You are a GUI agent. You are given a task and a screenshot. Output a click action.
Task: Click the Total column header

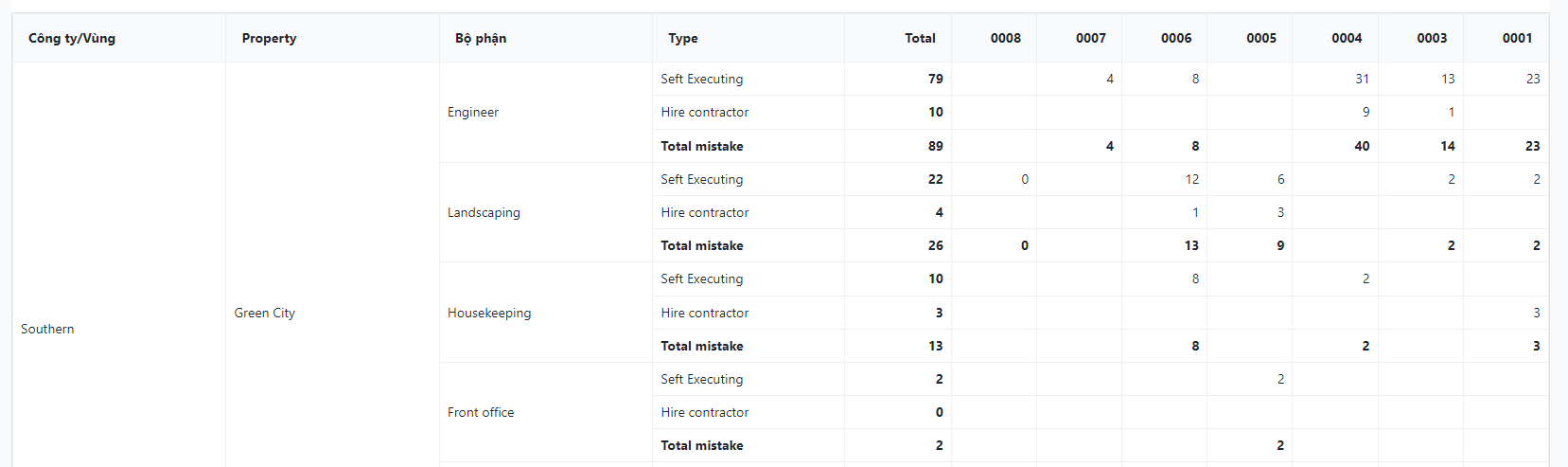920,38
